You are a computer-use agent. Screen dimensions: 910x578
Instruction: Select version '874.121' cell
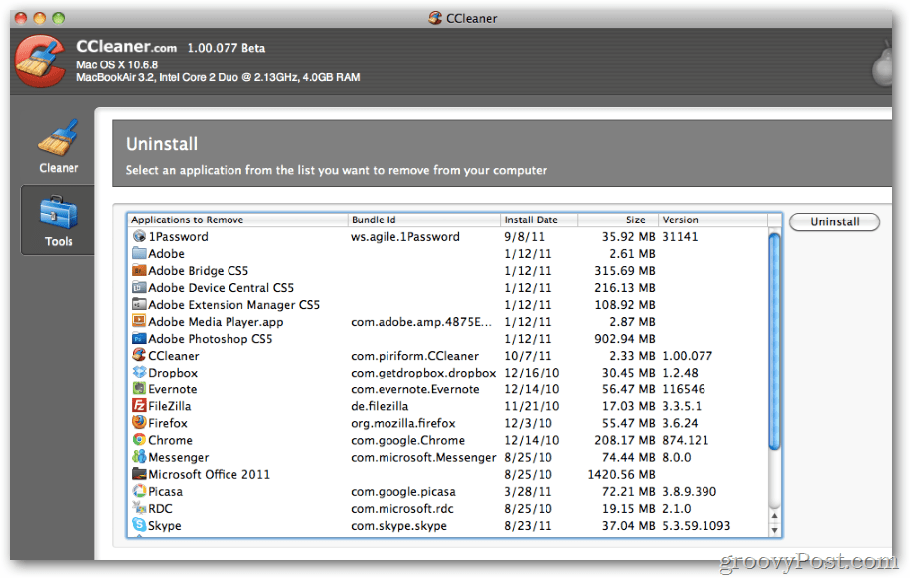point(685,440)
